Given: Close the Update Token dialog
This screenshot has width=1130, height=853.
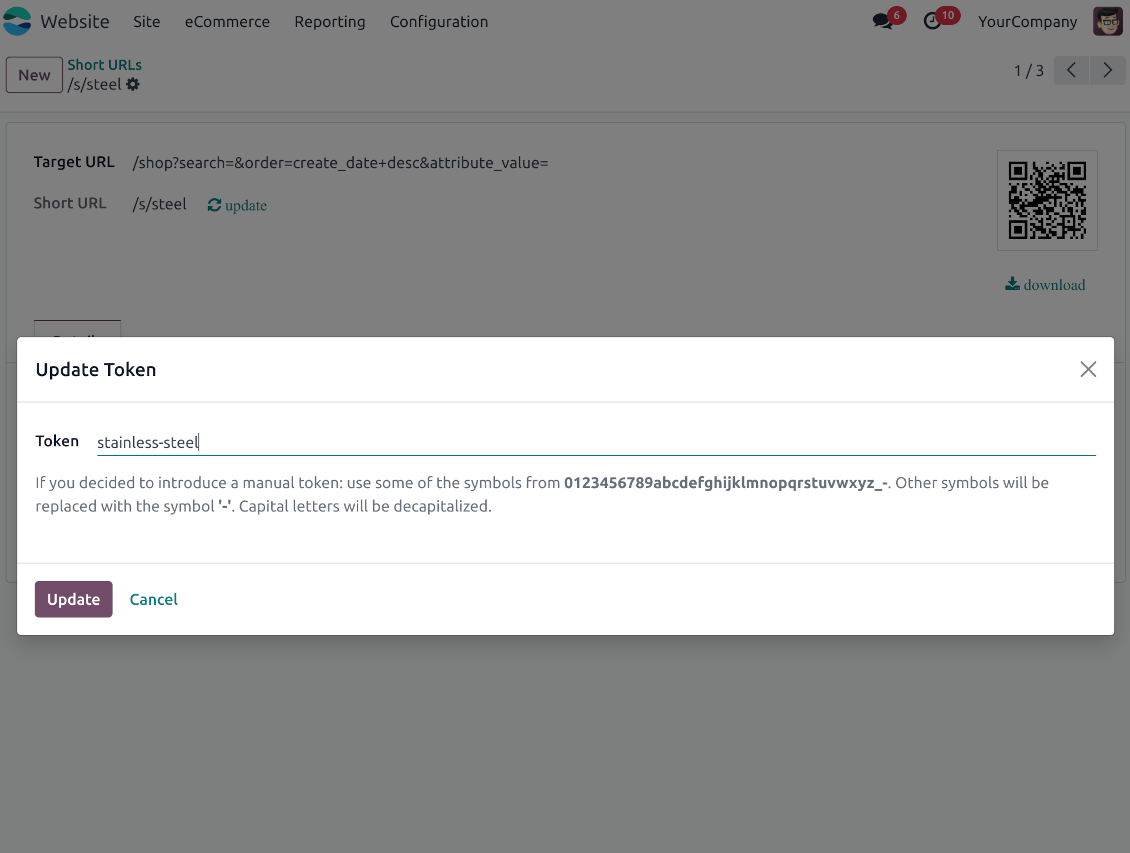Looking at the screenshot, I should (1088, 369).
